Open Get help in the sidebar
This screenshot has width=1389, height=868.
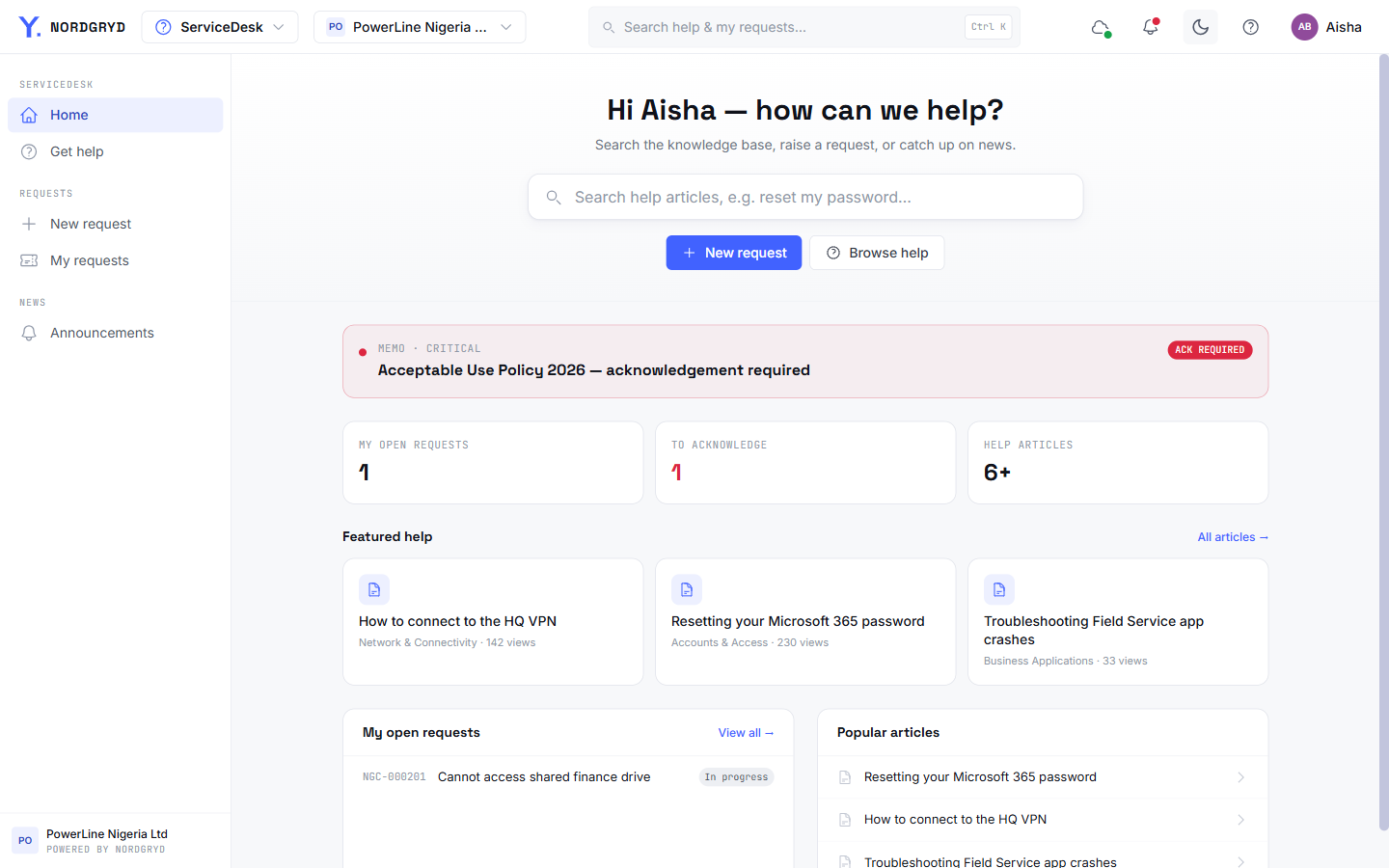[x=116, y=151]
